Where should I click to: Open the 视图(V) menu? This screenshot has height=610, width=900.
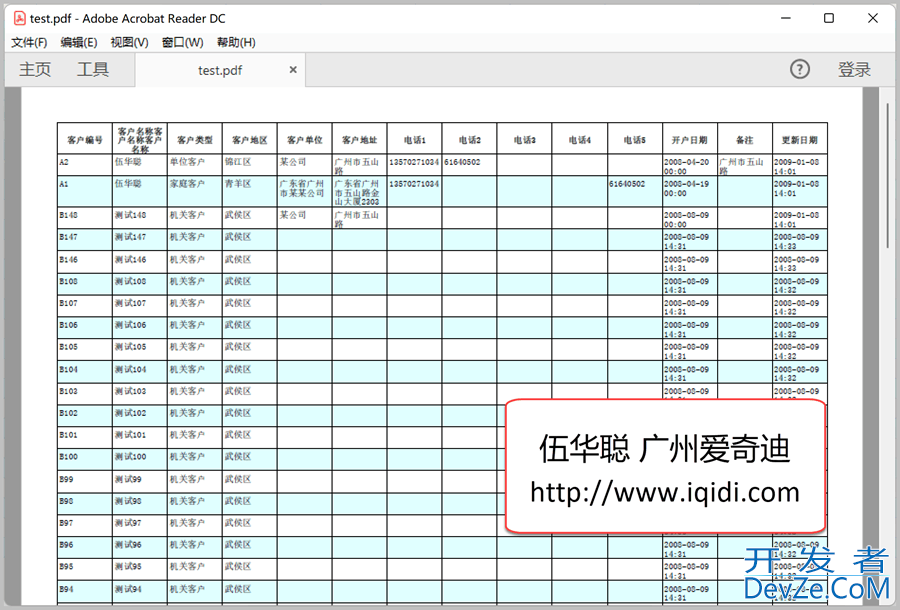tap(129, 42)
